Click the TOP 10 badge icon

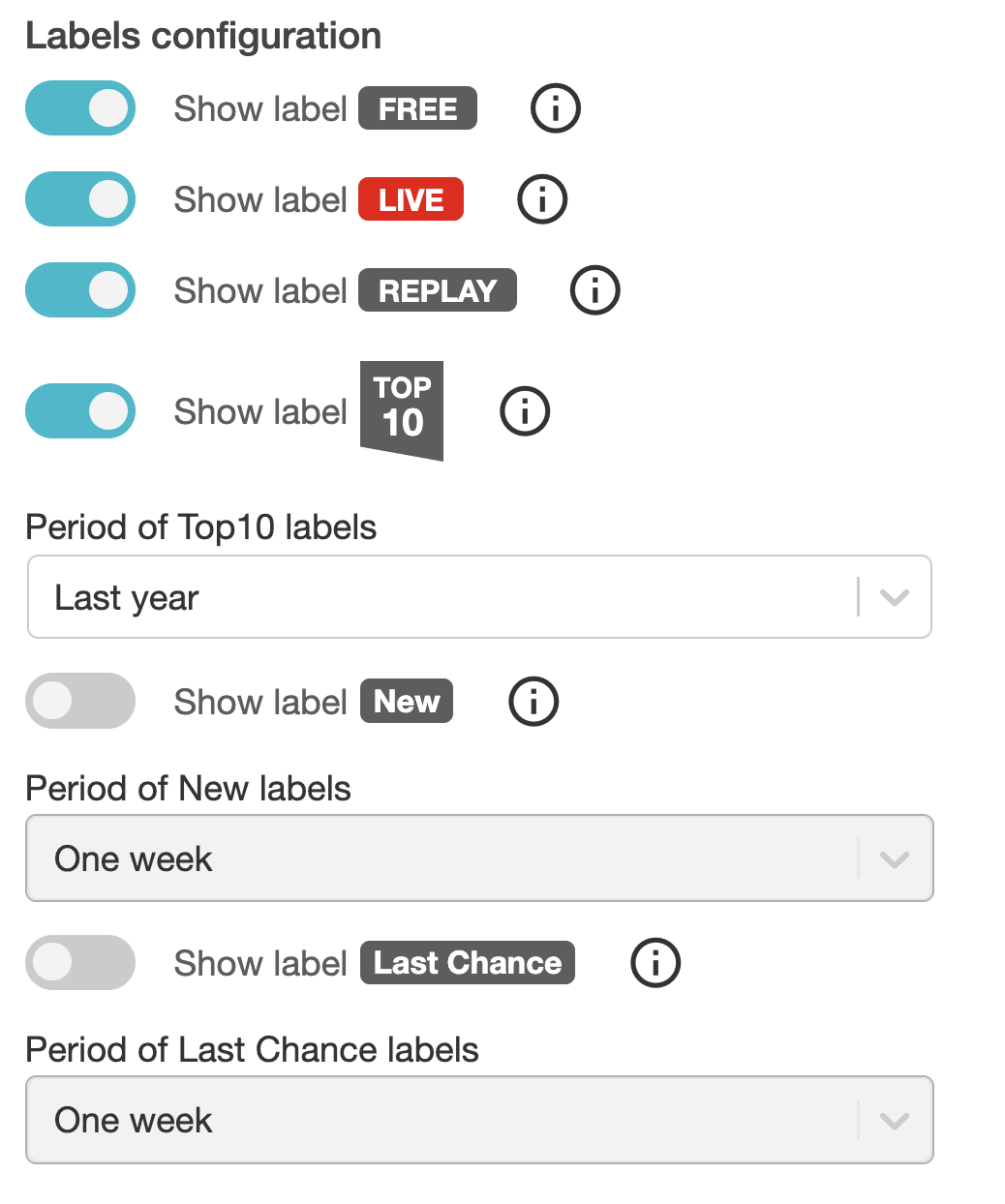[x=402, y=409]
